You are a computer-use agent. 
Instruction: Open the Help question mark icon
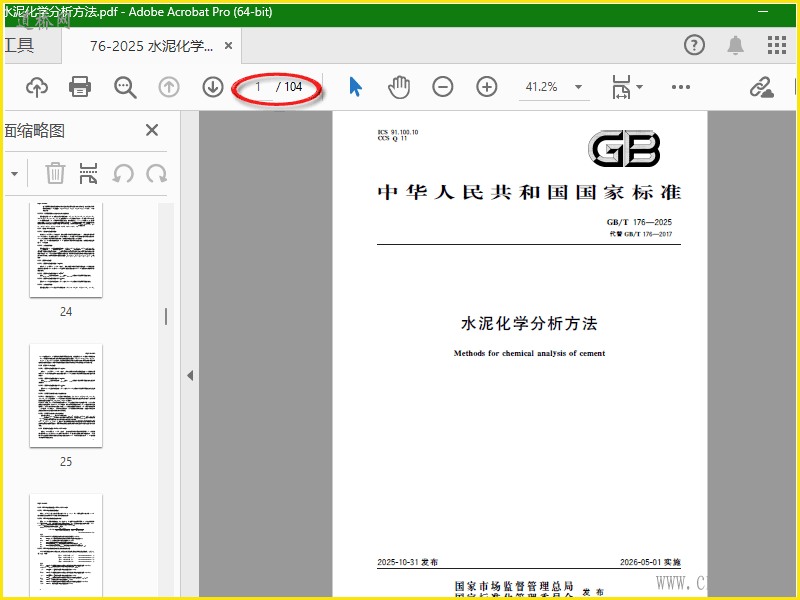pos(694,45)
